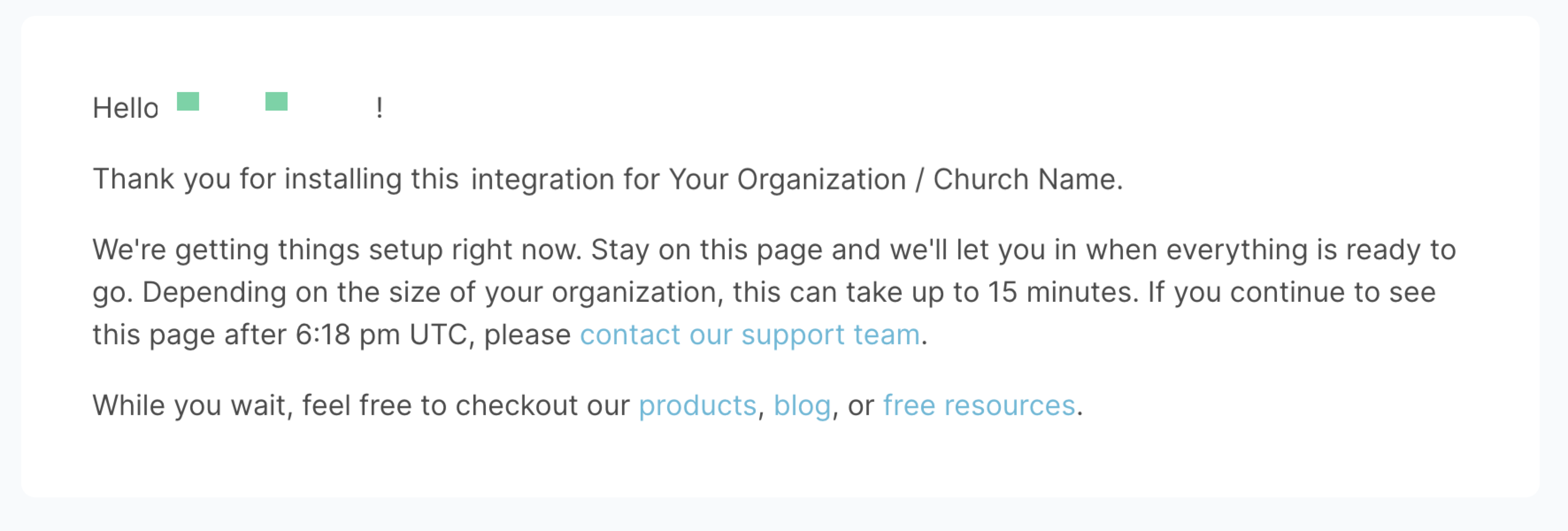Go to the free resources link
The height and width of the screenshot is (531, 1568).
[979, 405]
